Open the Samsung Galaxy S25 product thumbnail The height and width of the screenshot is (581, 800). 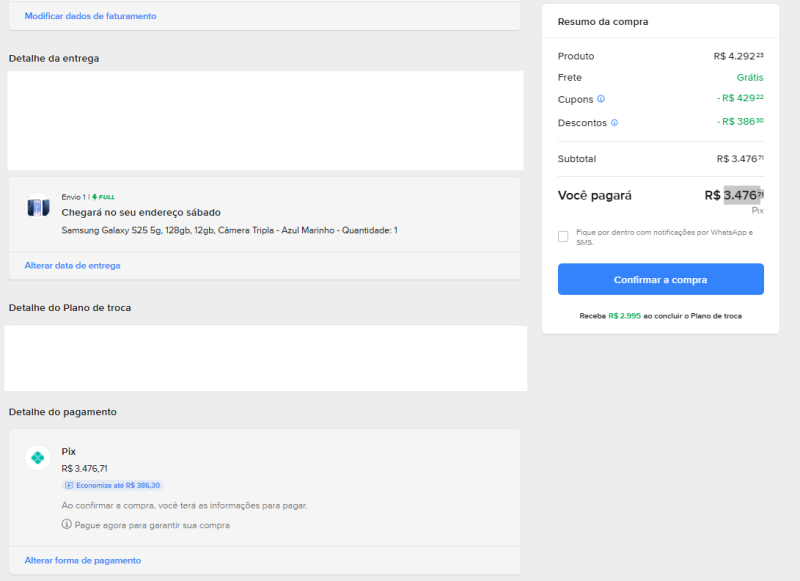coord(38,207)
